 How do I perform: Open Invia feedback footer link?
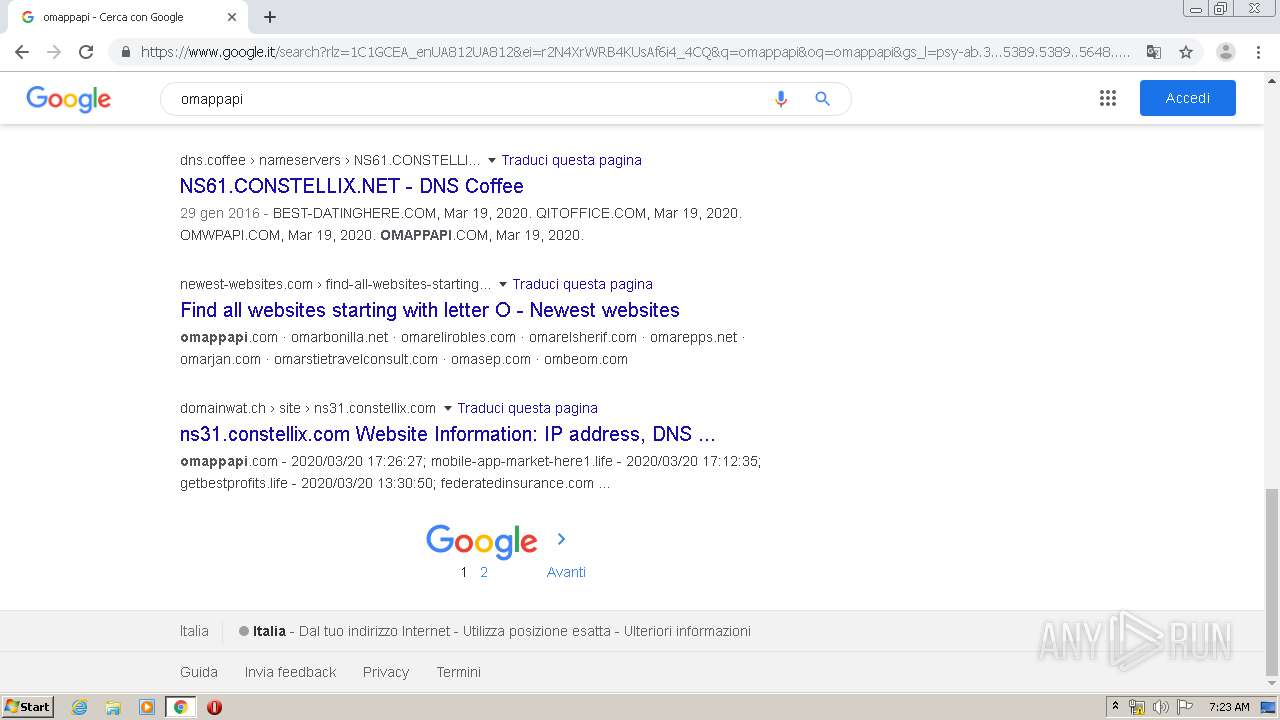coord(290,672)
